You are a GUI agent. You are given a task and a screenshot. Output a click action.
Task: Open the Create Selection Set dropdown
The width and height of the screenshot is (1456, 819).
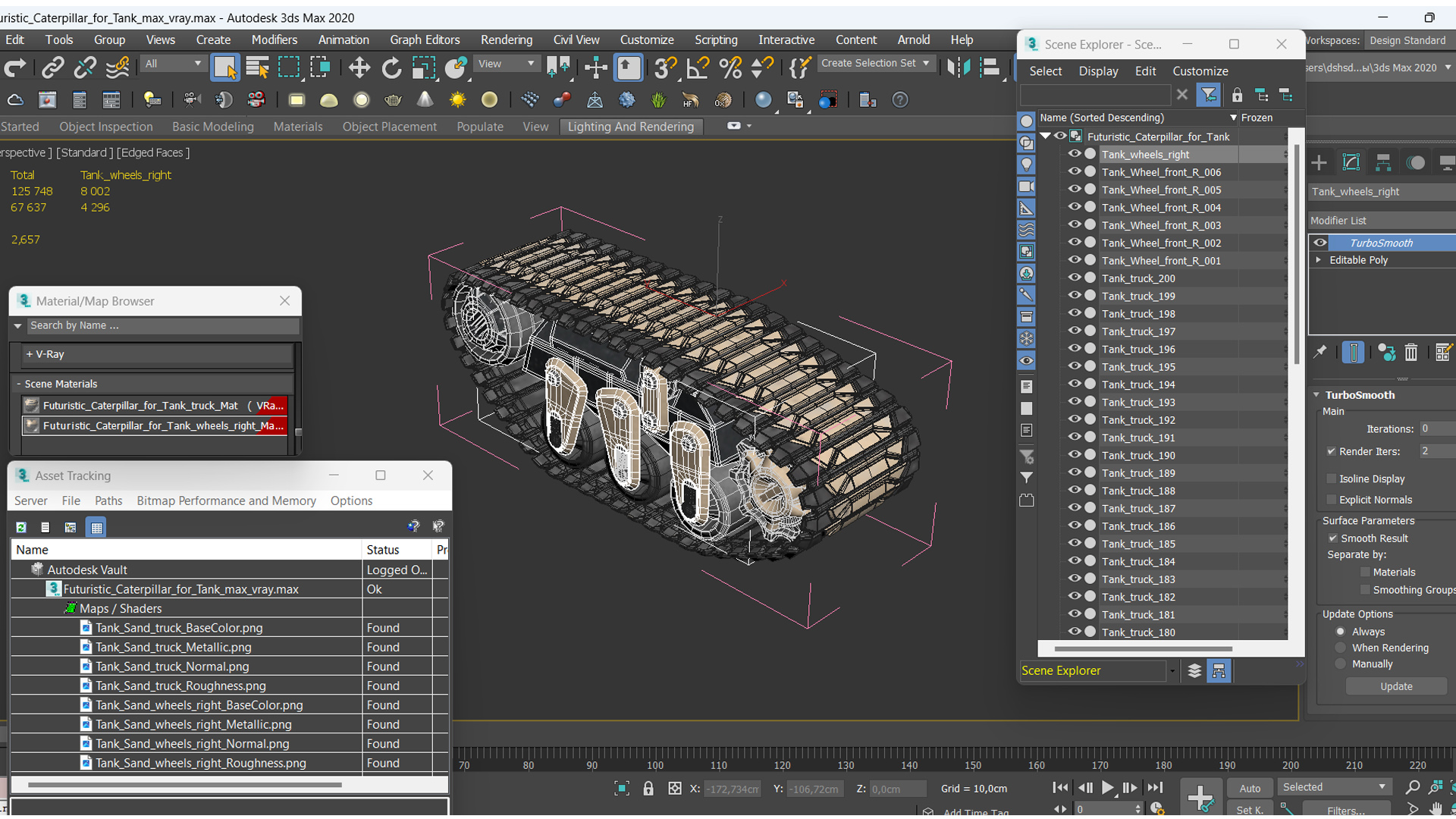[875, 63]
